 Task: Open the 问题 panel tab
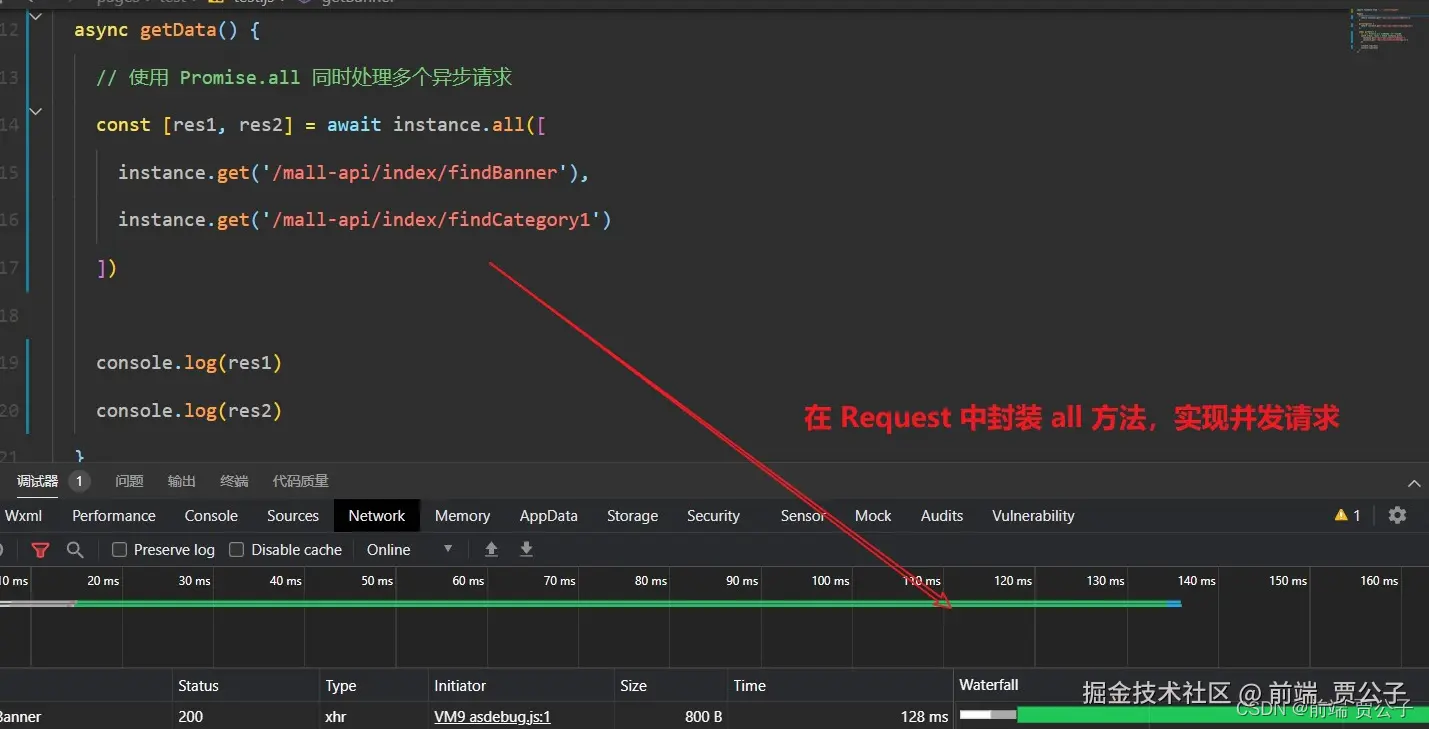pos(129,481)
